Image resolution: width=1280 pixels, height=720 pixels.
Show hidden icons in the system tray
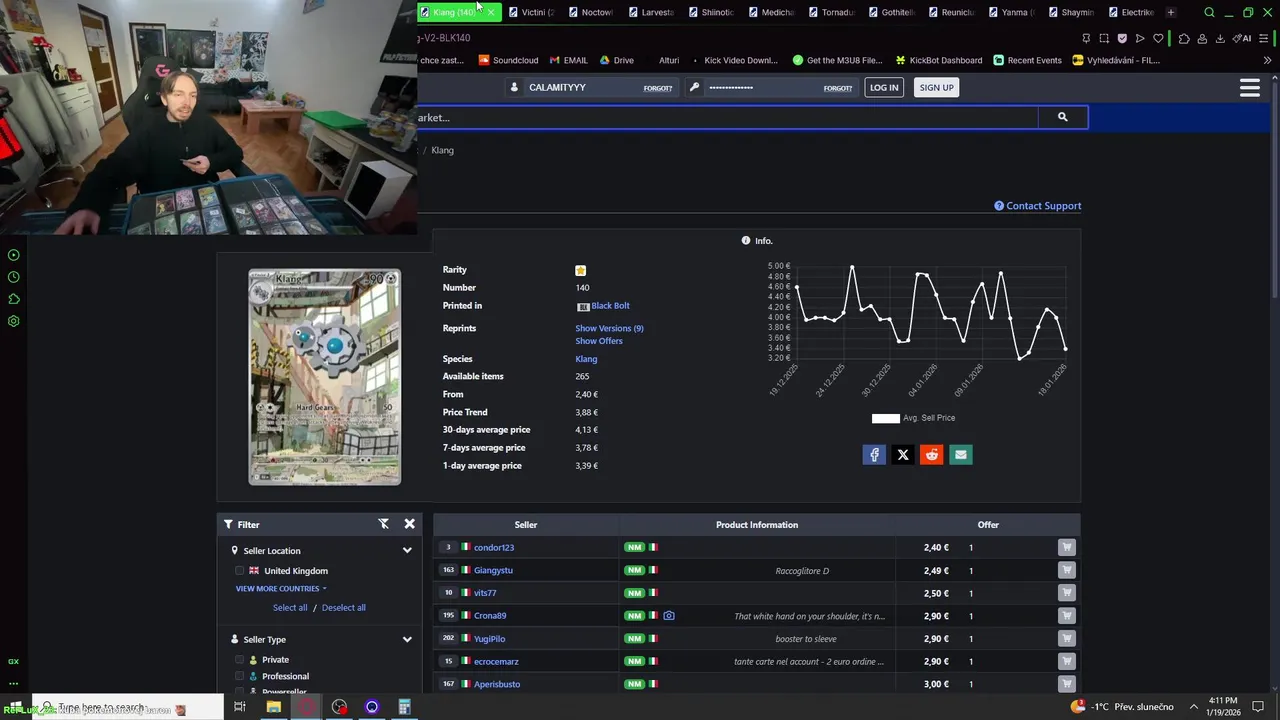[1193, 707]
